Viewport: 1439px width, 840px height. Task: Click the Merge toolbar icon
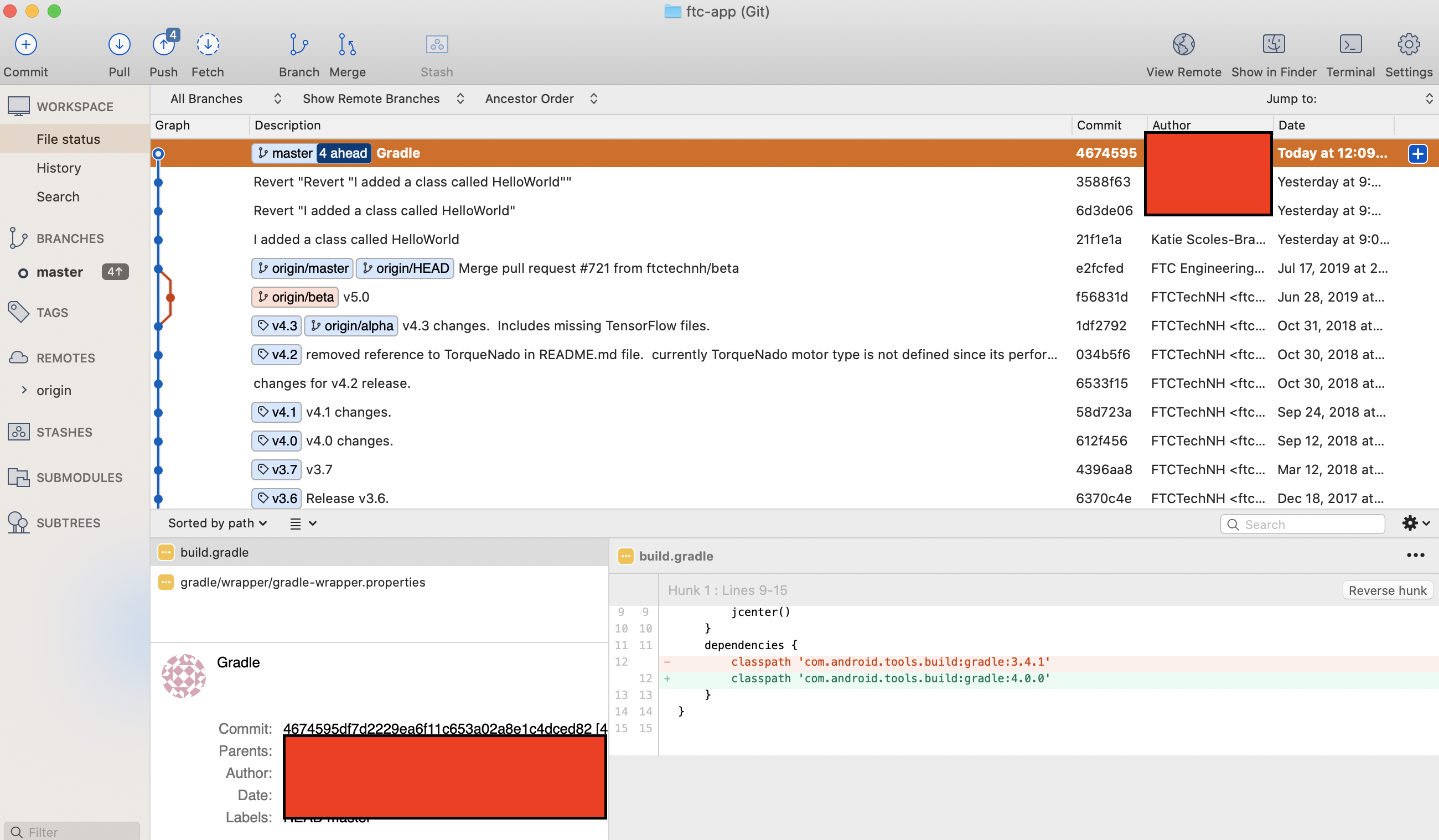click(x=347, y=44)
